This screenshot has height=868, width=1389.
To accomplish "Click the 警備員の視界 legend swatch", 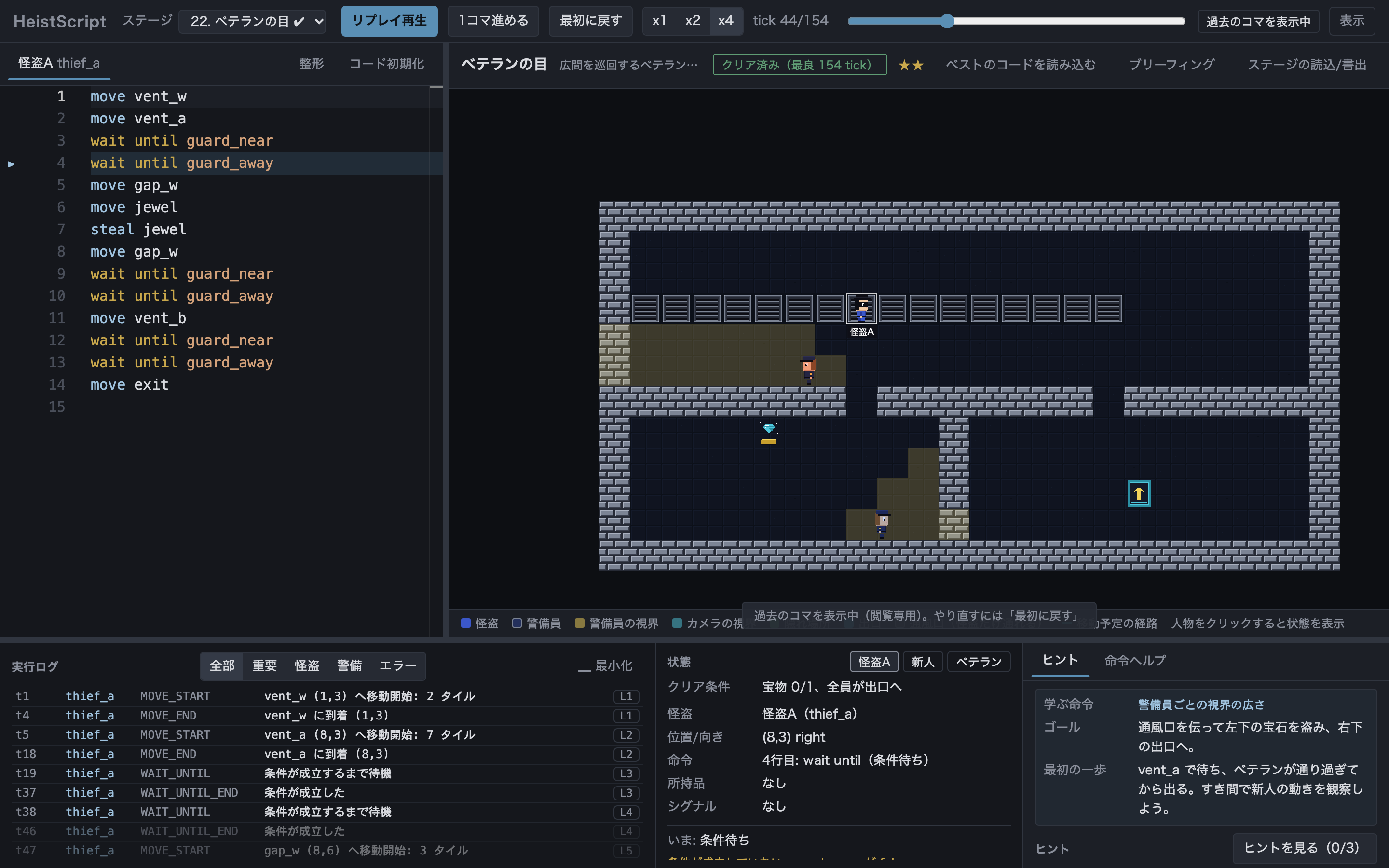I will tap(580, 623).
